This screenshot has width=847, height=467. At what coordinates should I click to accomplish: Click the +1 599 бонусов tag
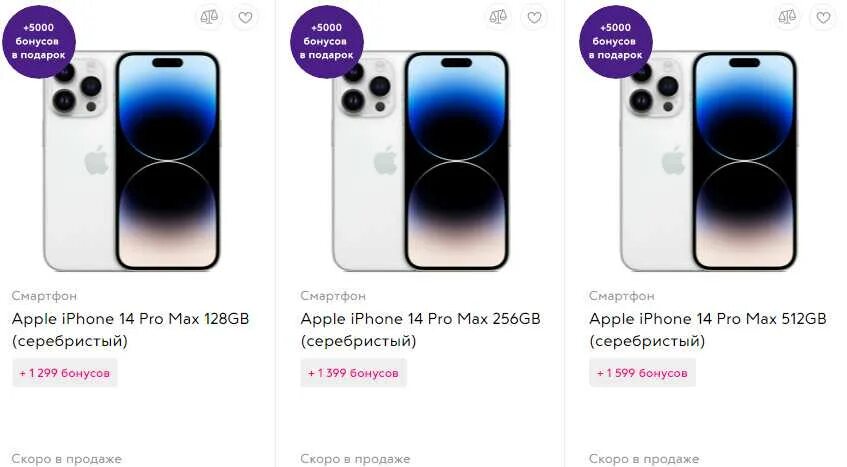coord(642,373)
